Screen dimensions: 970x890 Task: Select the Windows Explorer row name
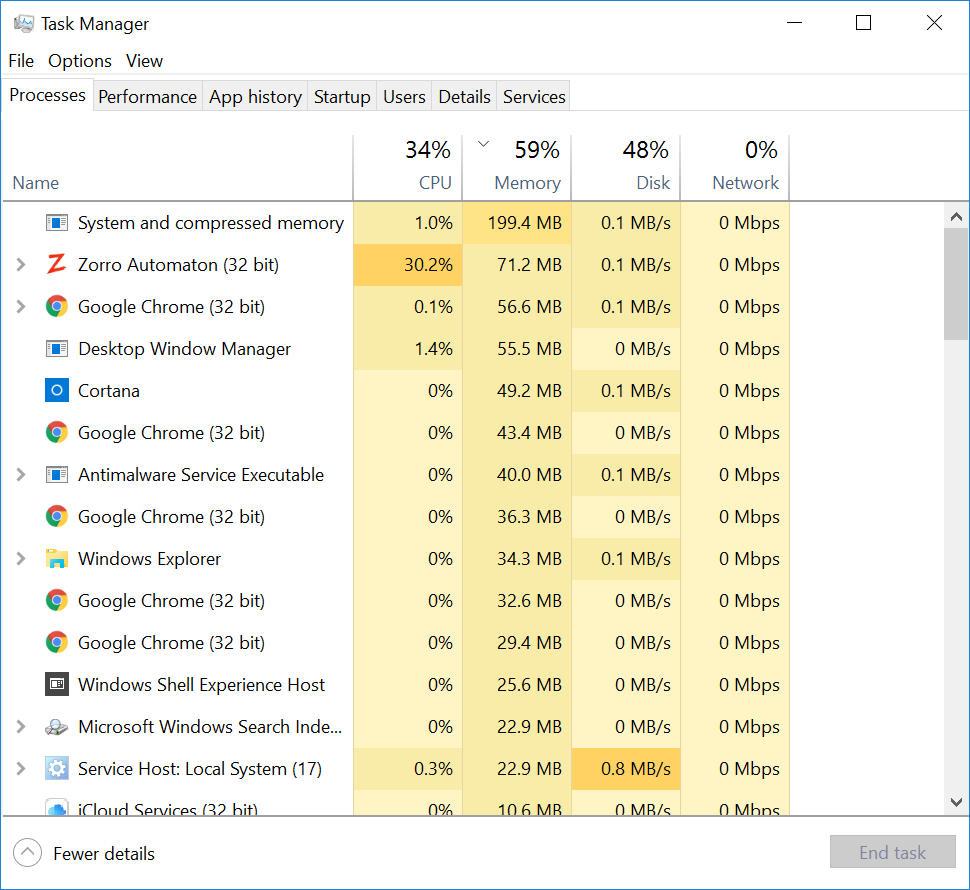click(149, 558)
